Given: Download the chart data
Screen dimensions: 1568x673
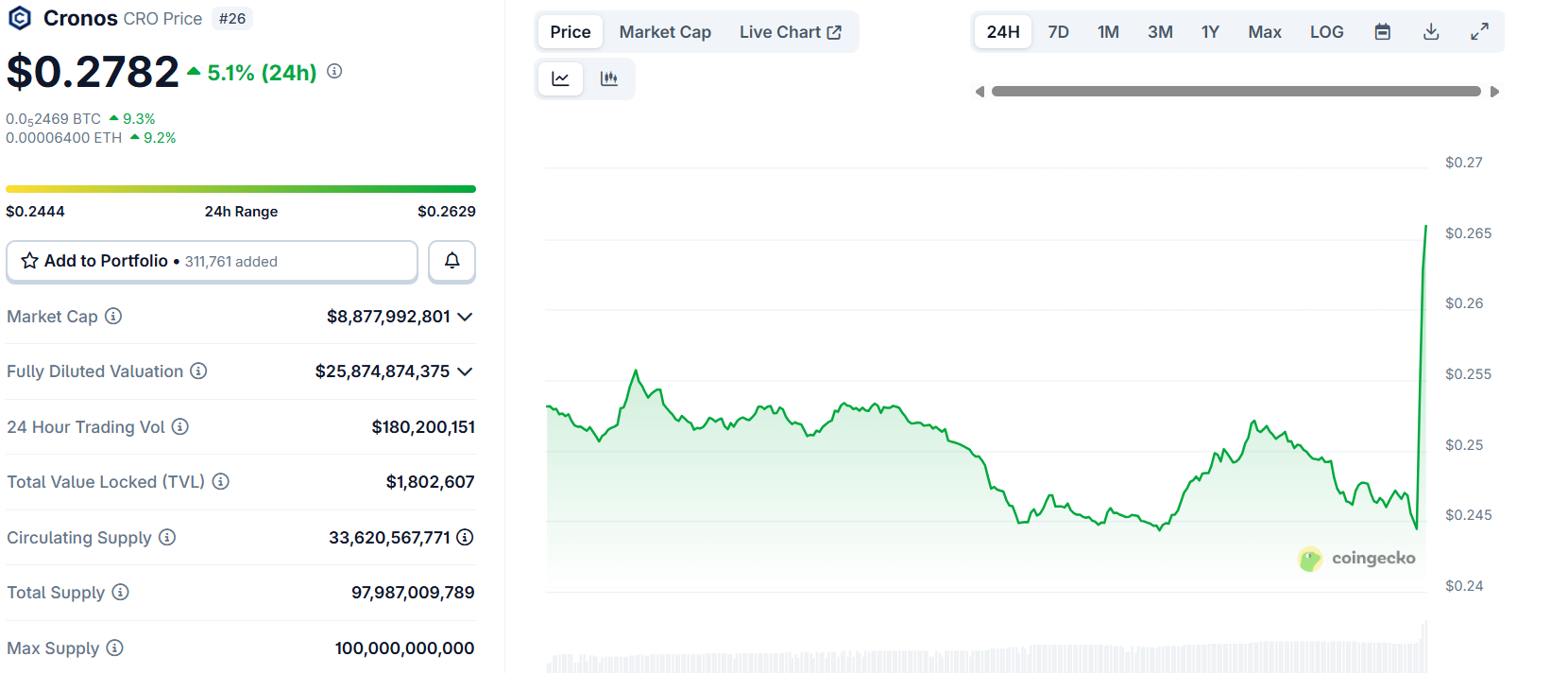Looking at the screenshot, I should 1431,32.
